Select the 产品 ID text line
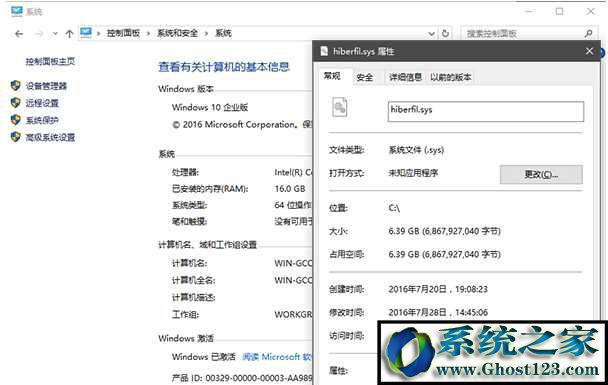Viewport: 608px width, 385px height. point(242,378)
